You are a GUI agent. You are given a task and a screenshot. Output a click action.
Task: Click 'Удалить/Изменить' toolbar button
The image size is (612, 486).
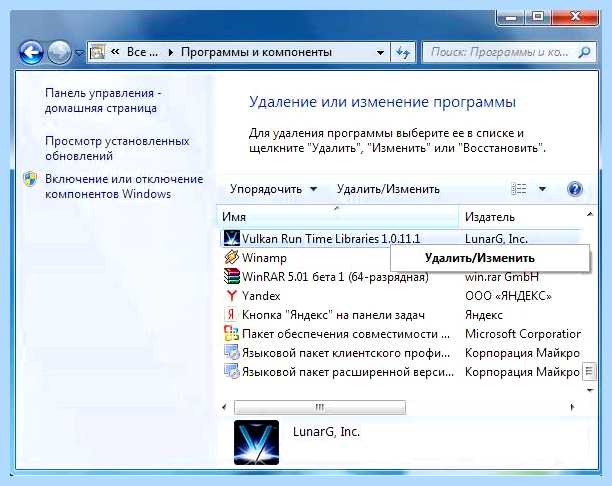click(388, 189)
